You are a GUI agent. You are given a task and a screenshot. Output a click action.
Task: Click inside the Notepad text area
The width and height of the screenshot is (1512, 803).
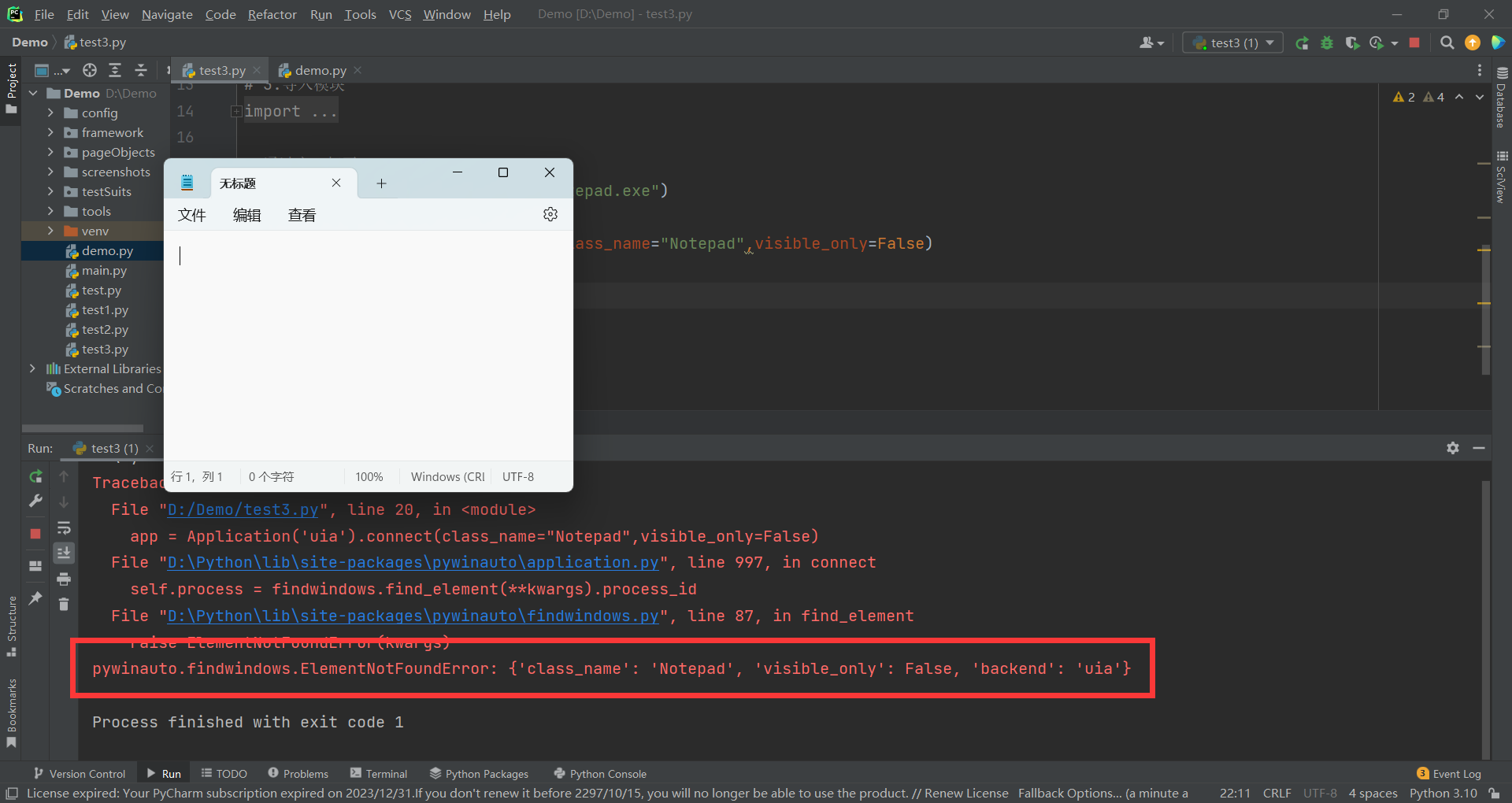(x=369, y=346)
